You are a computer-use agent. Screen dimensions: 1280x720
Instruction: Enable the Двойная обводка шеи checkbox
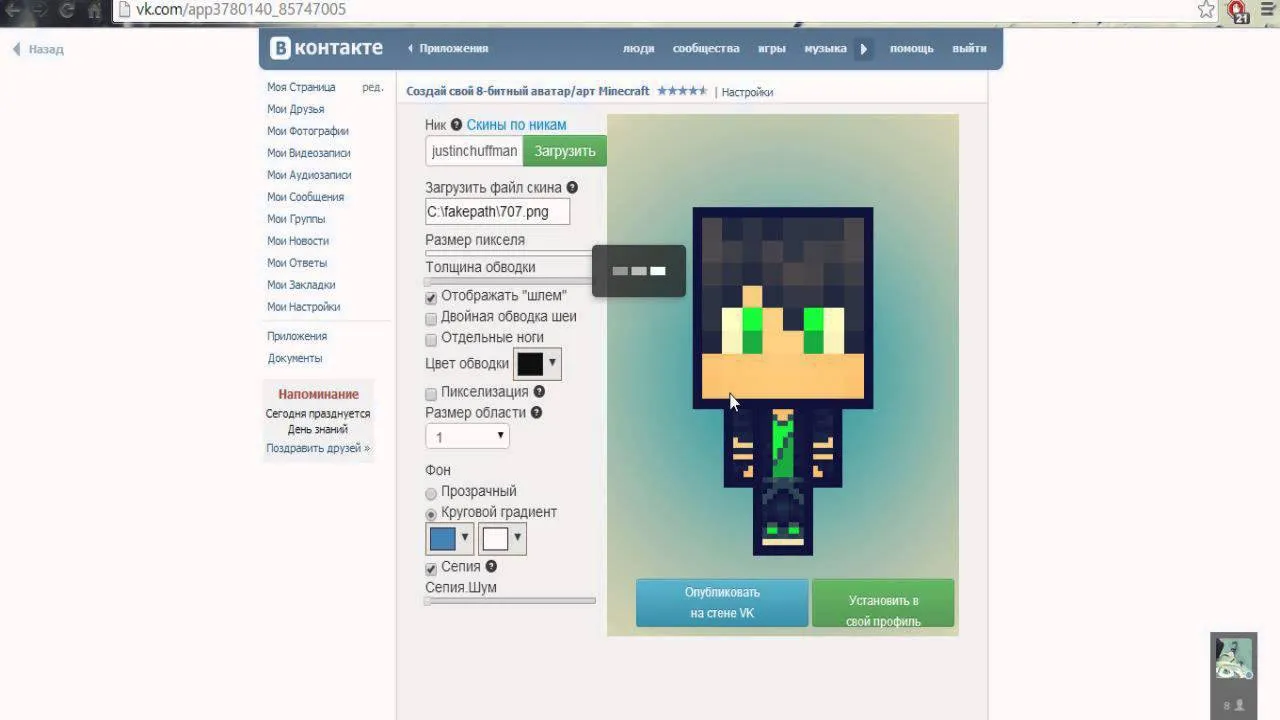click(431, 318)
